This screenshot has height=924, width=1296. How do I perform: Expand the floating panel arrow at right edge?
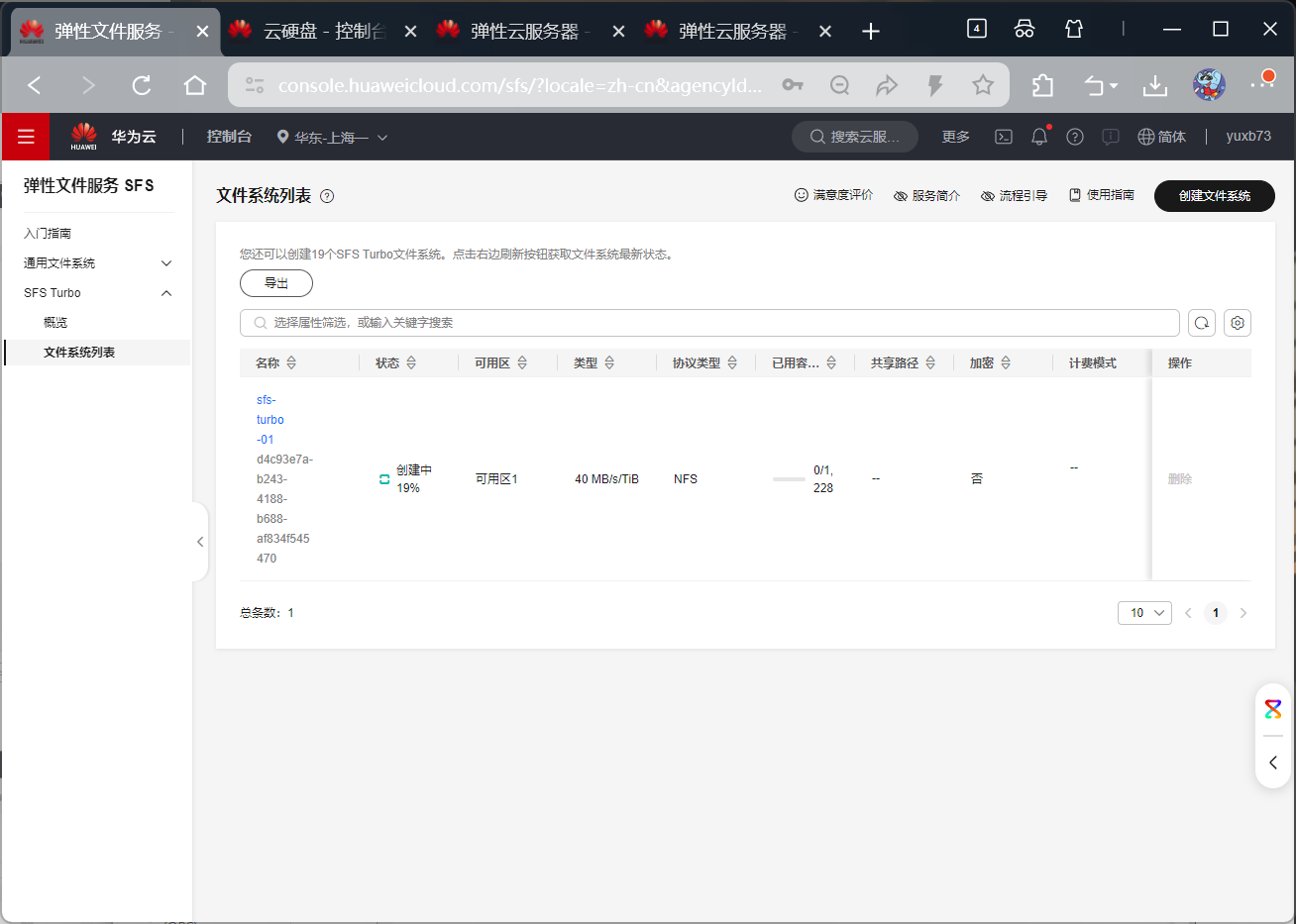coord(1273,763)
